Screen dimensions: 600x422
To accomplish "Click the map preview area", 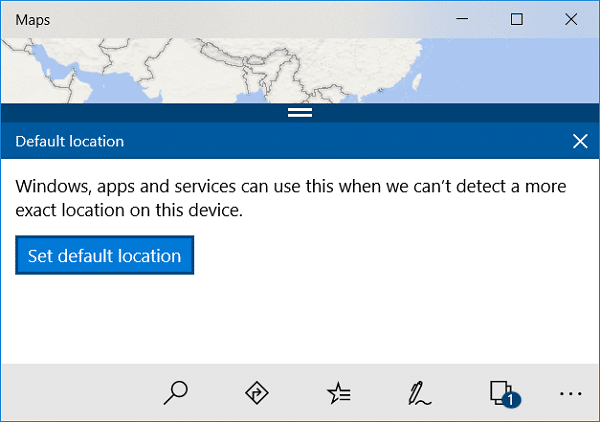I will pos(300,70).
